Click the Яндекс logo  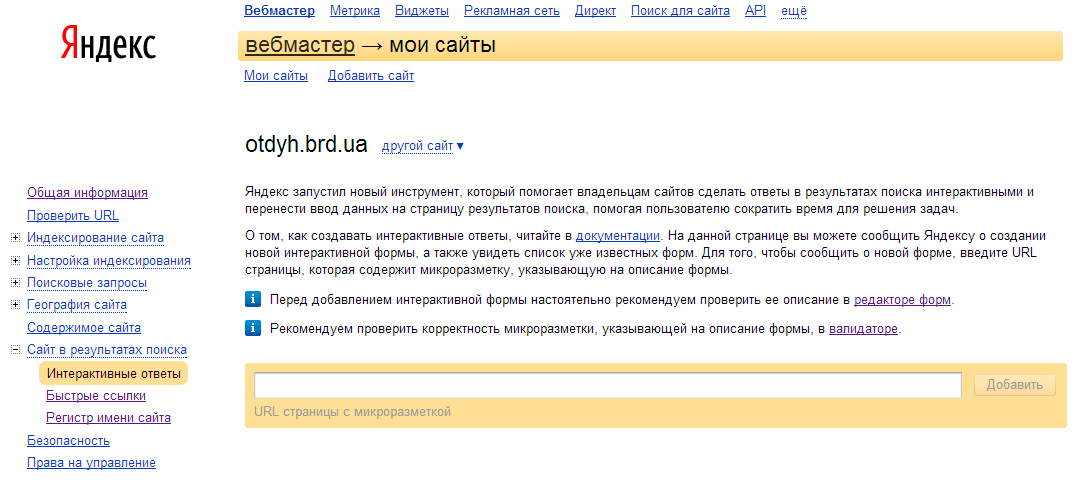tap(109, 44)
